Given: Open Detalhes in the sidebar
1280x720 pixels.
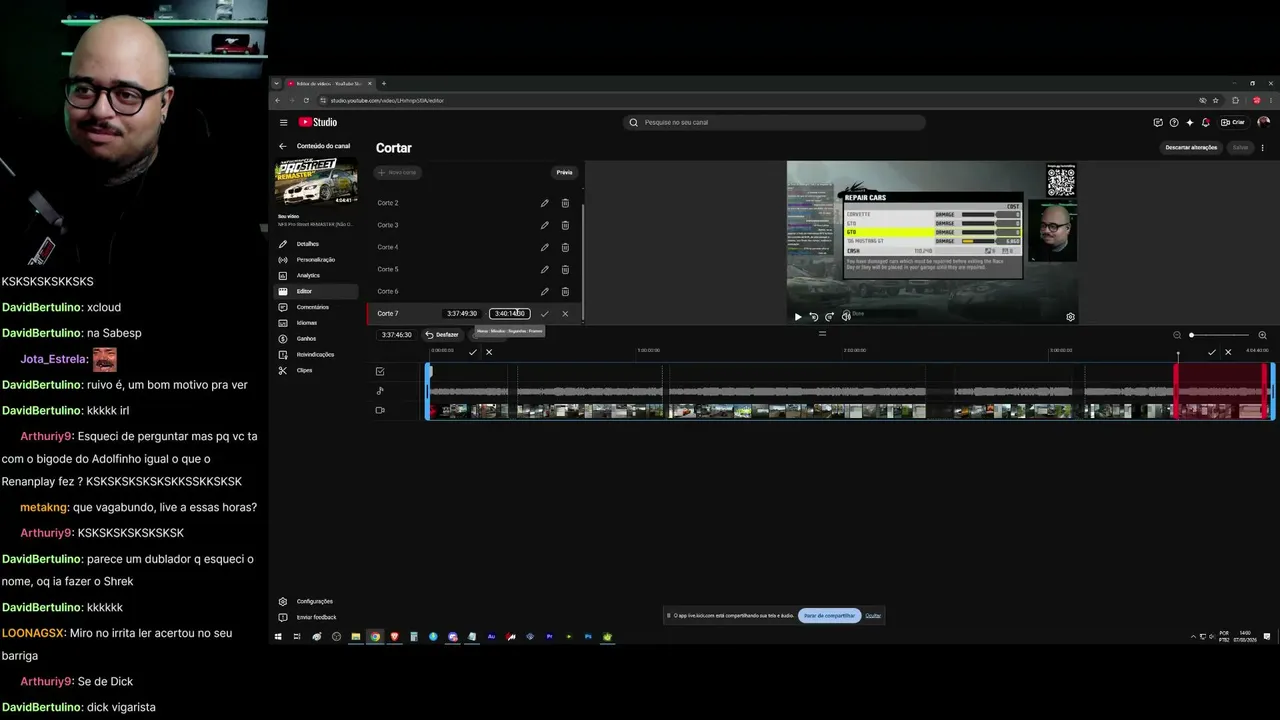Looking at the screenshot, I should [315, 244].
